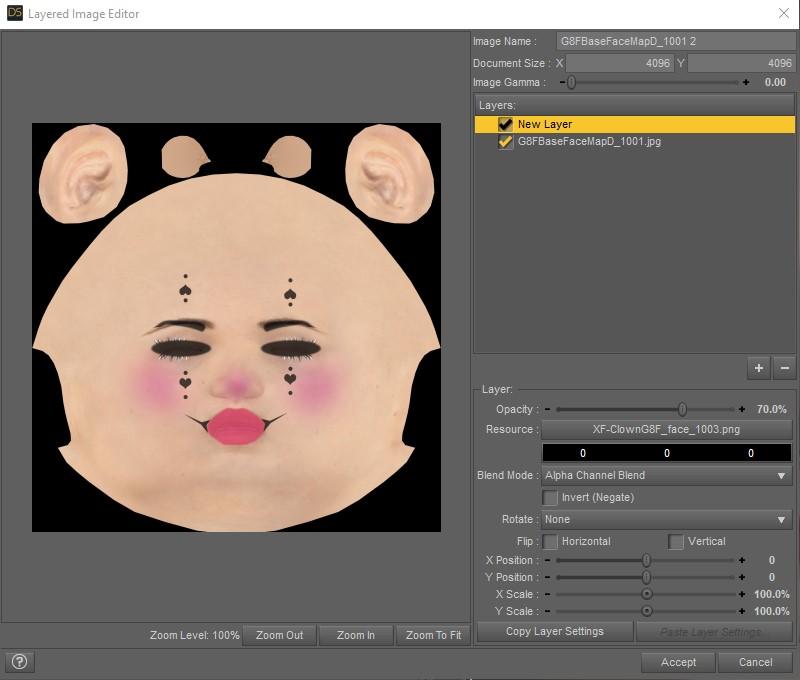The width and height of the screenshot is (800, 680).
Task: Click the Opacity slider handle
Action: (682, 410)
